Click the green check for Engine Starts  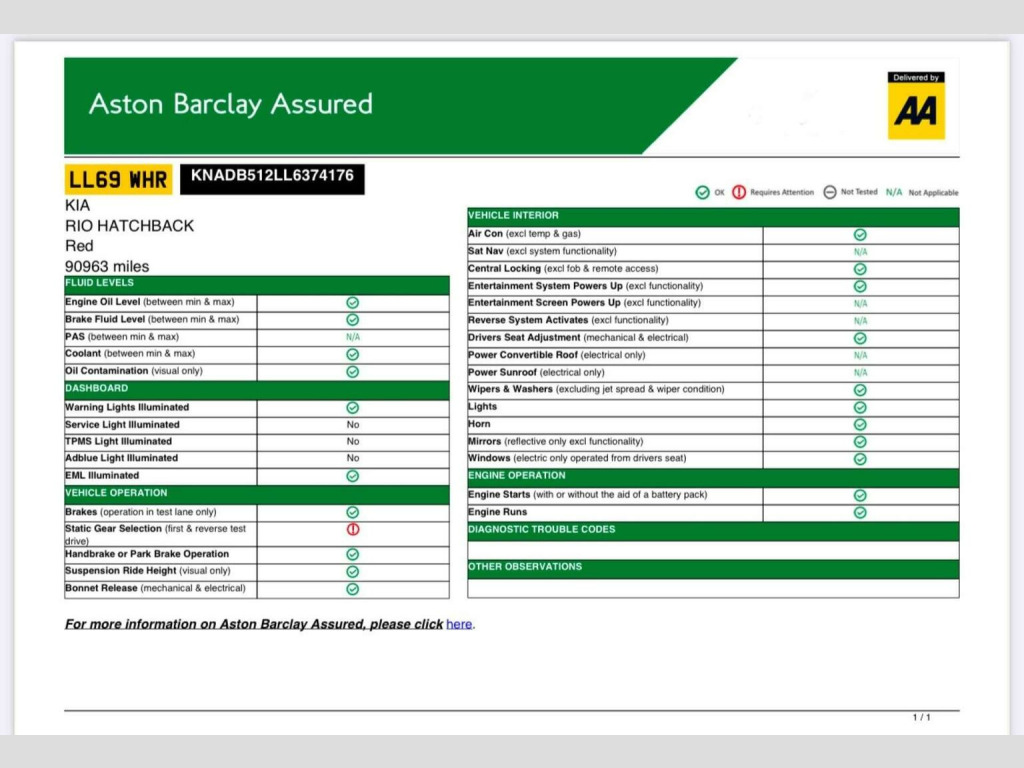tap(860, 495)
